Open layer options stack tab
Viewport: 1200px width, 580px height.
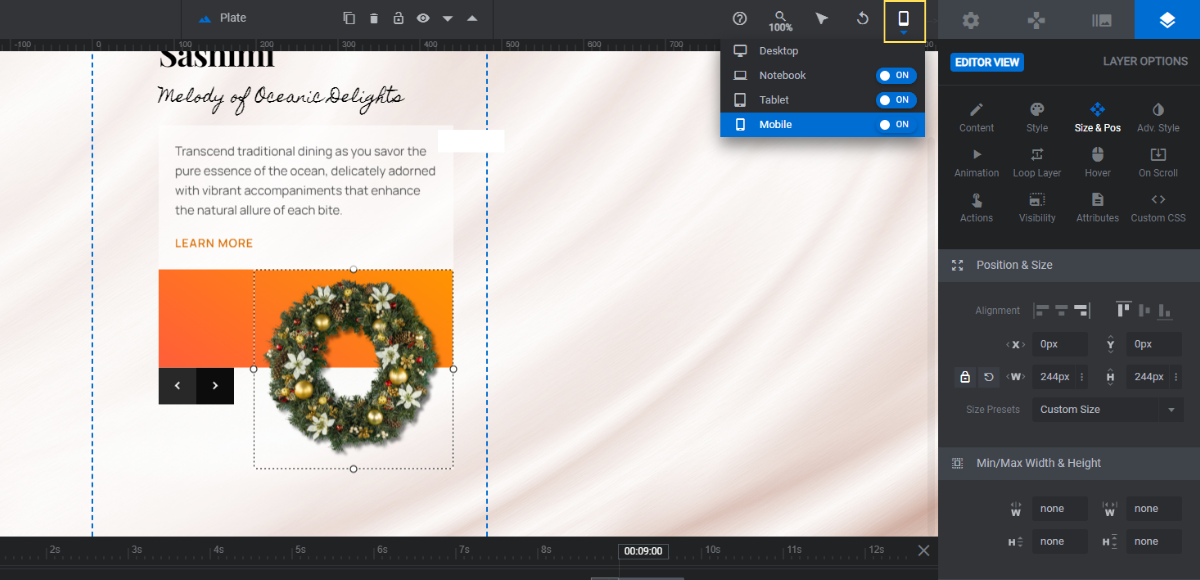pos(1167,20)
